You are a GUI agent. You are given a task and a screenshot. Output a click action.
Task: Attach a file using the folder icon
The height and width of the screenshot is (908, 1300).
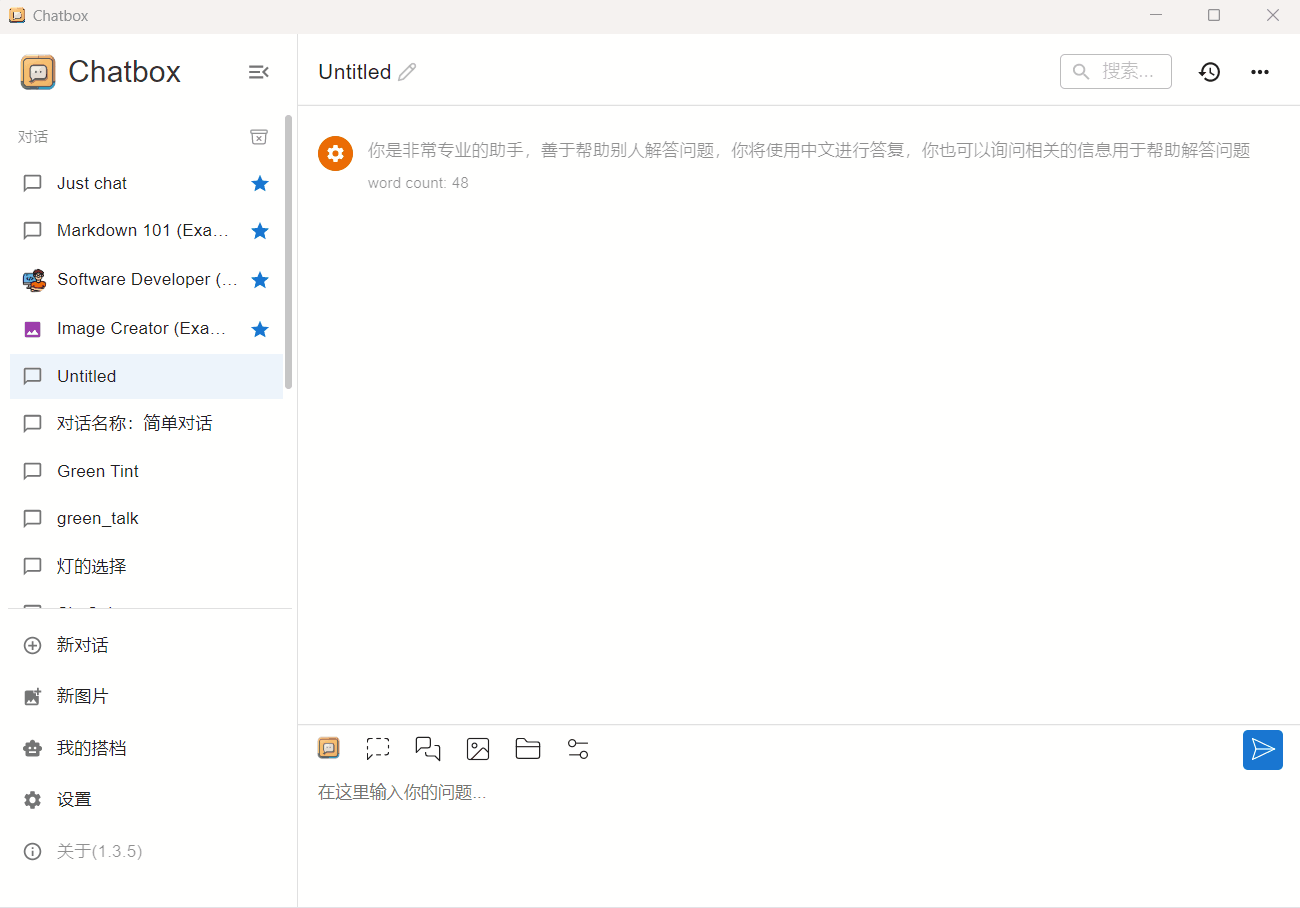click(x=528, y=748)
